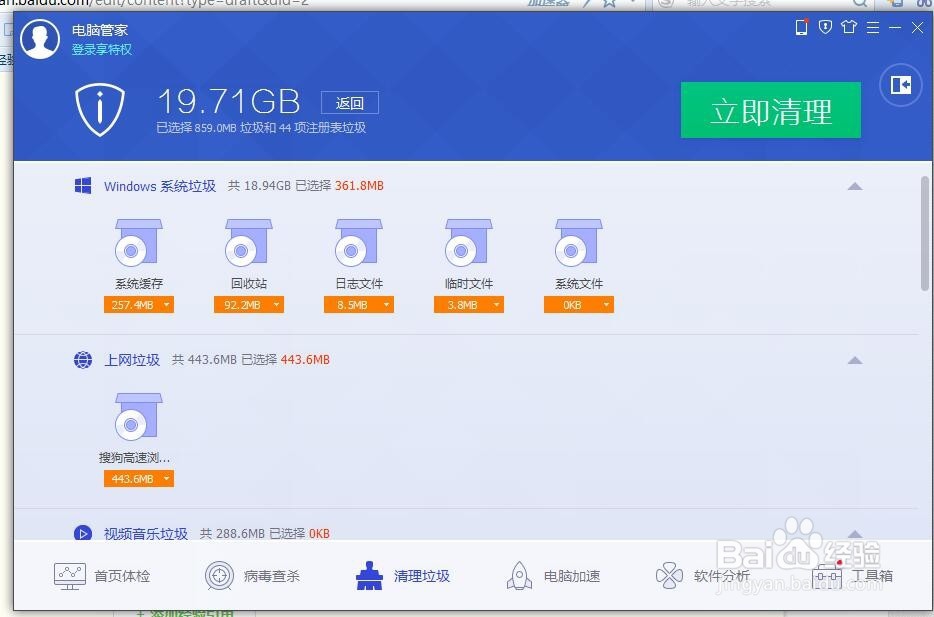Collapse the 视频音乐垃圾 section
The image size is (934, 617).
(x=855, y=534)
